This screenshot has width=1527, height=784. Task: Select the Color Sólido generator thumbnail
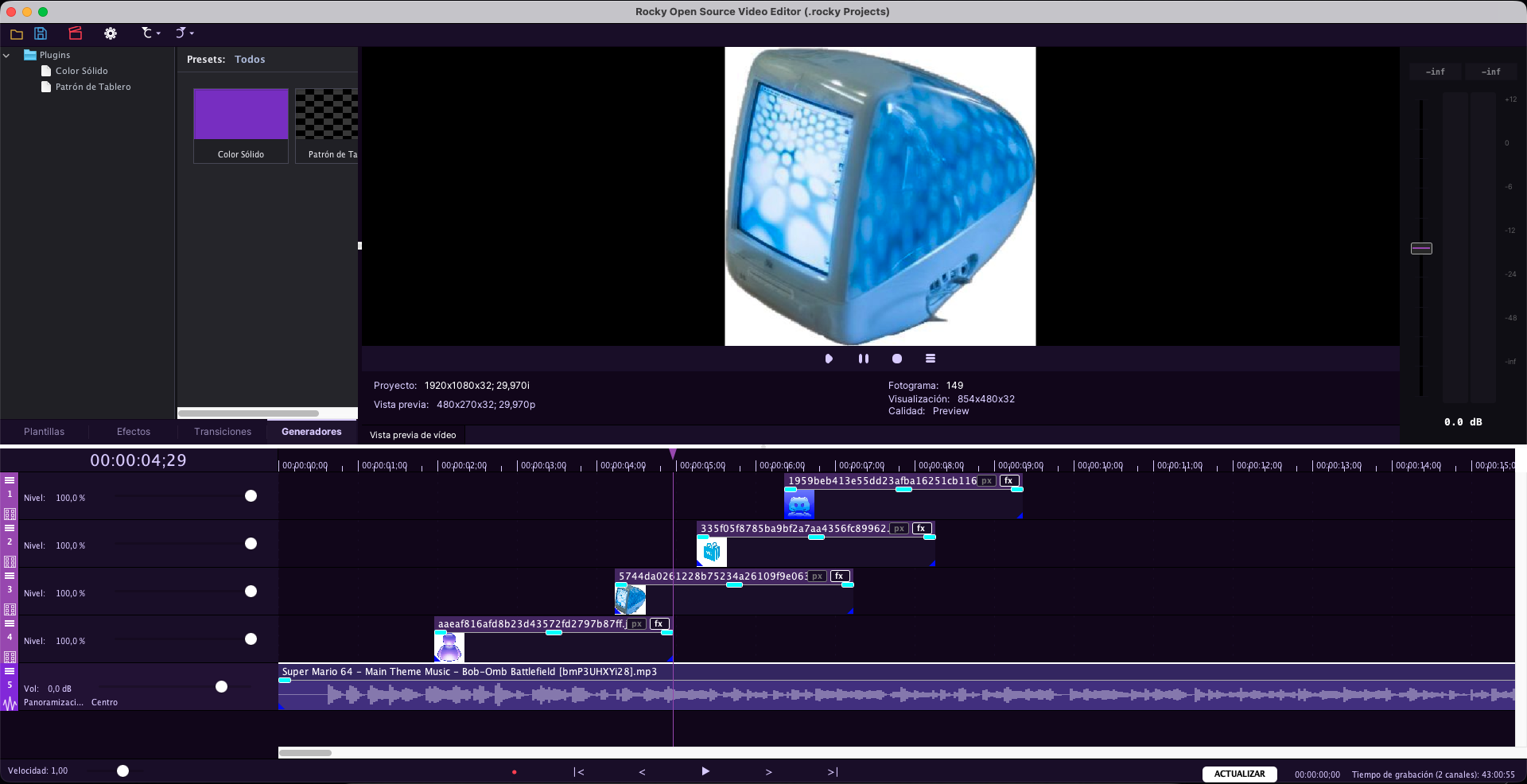(x=240, y=114)
